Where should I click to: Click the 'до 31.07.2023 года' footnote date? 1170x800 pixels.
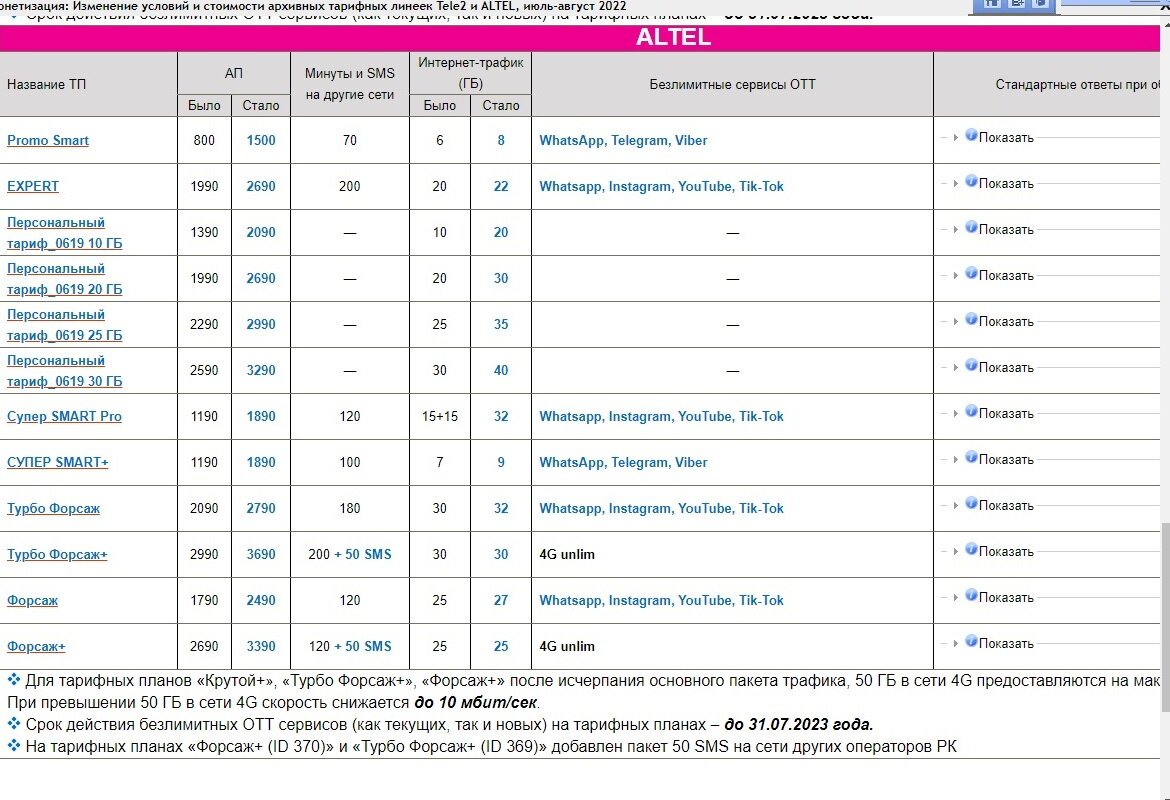click(798, 725)
